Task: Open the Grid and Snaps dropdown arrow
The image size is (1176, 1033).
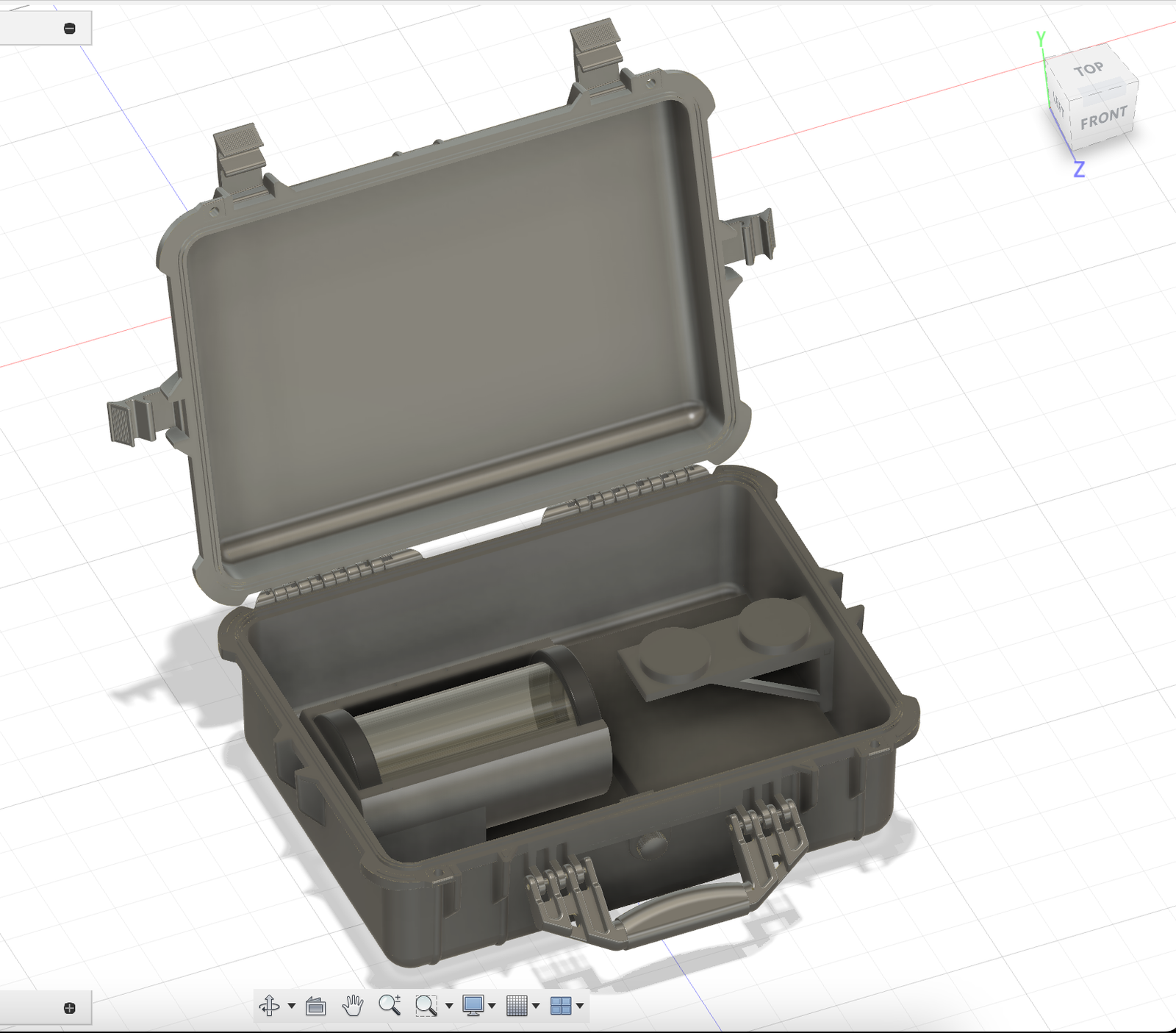Action: click(x=536, y=1006)
